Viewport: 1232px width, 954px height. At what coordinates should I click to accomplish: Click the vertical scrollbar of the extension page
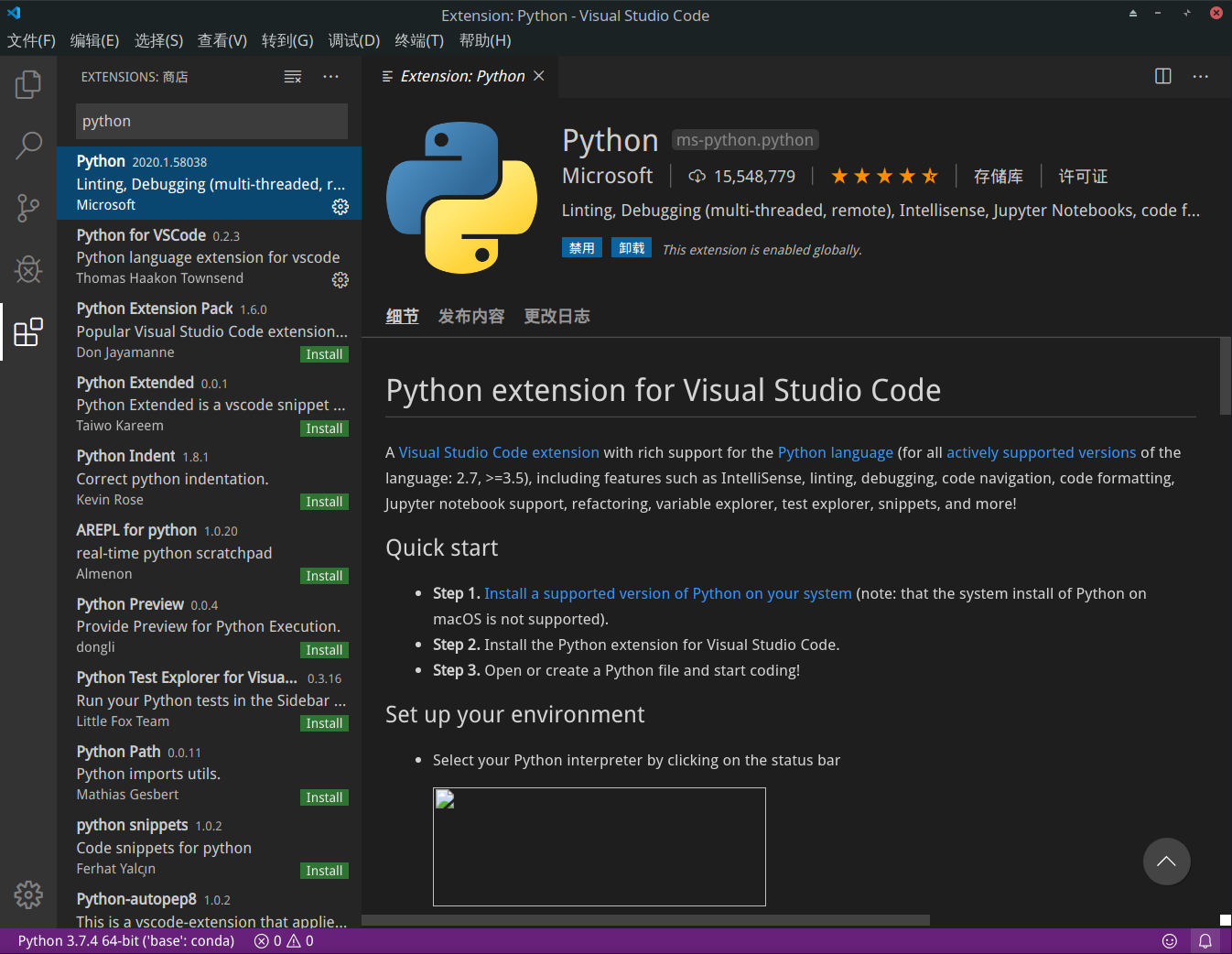coord(1226,376)
